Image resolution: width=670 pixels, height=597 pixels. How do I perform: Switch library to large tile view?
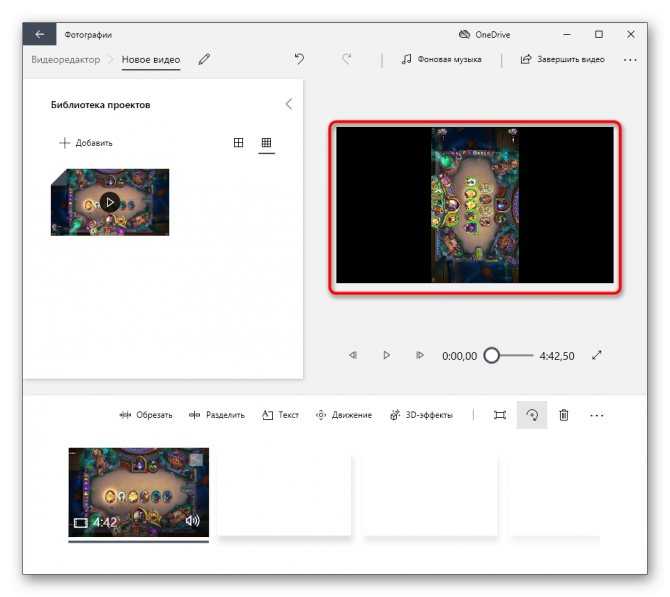click(238, 143)
